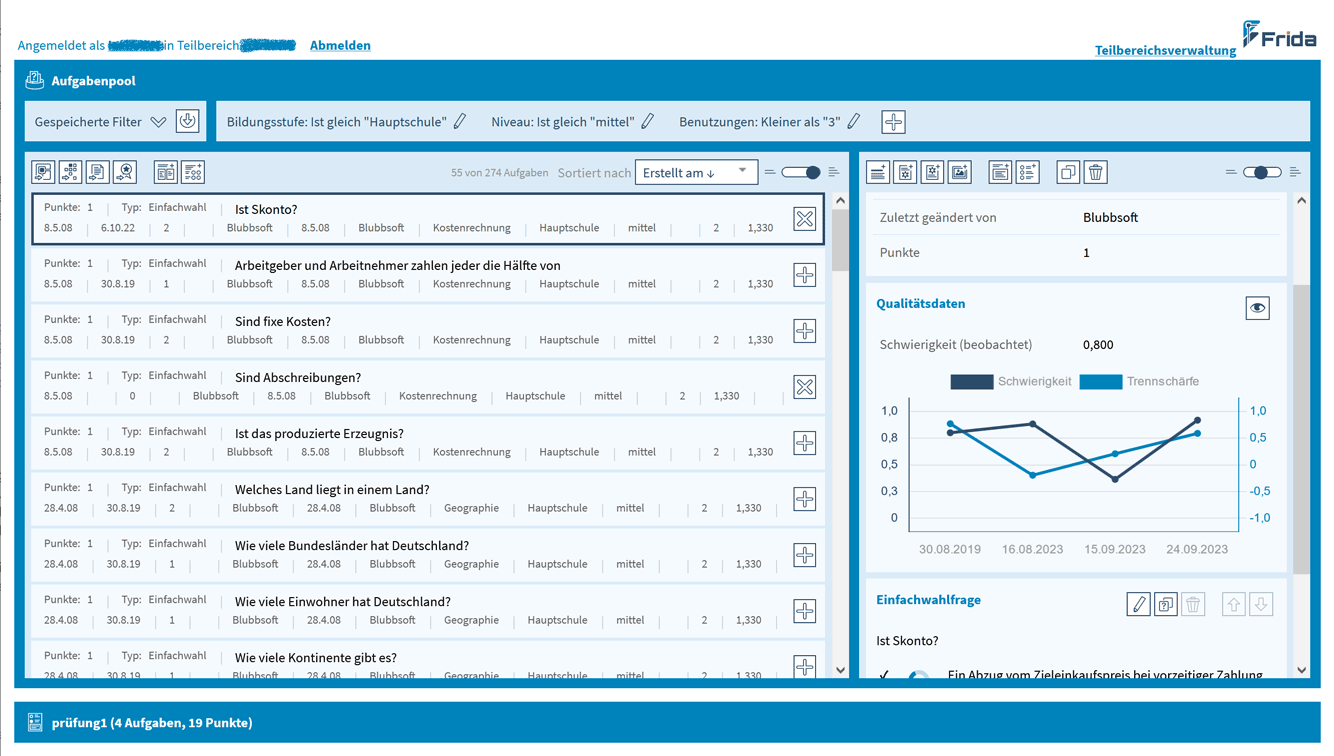1334x756 pixels.
Task: Click the save filter download icon
Action: 187,122
